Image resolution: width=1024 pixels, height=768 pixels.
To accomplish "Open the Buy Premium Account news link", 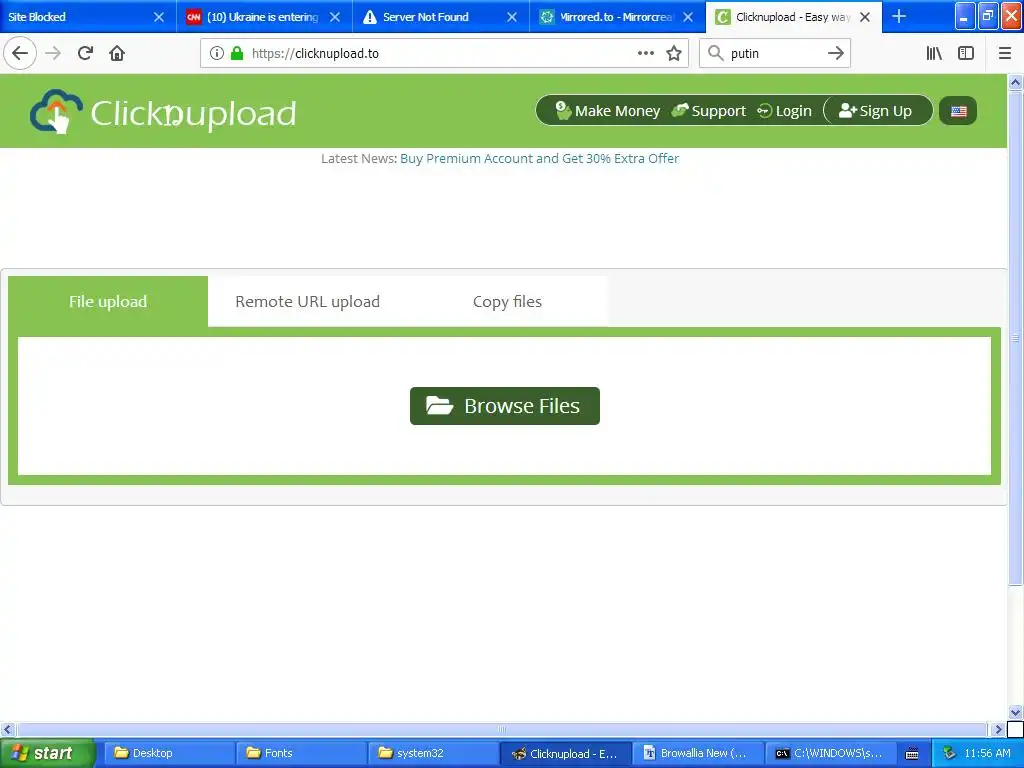I will click(539, 159).
